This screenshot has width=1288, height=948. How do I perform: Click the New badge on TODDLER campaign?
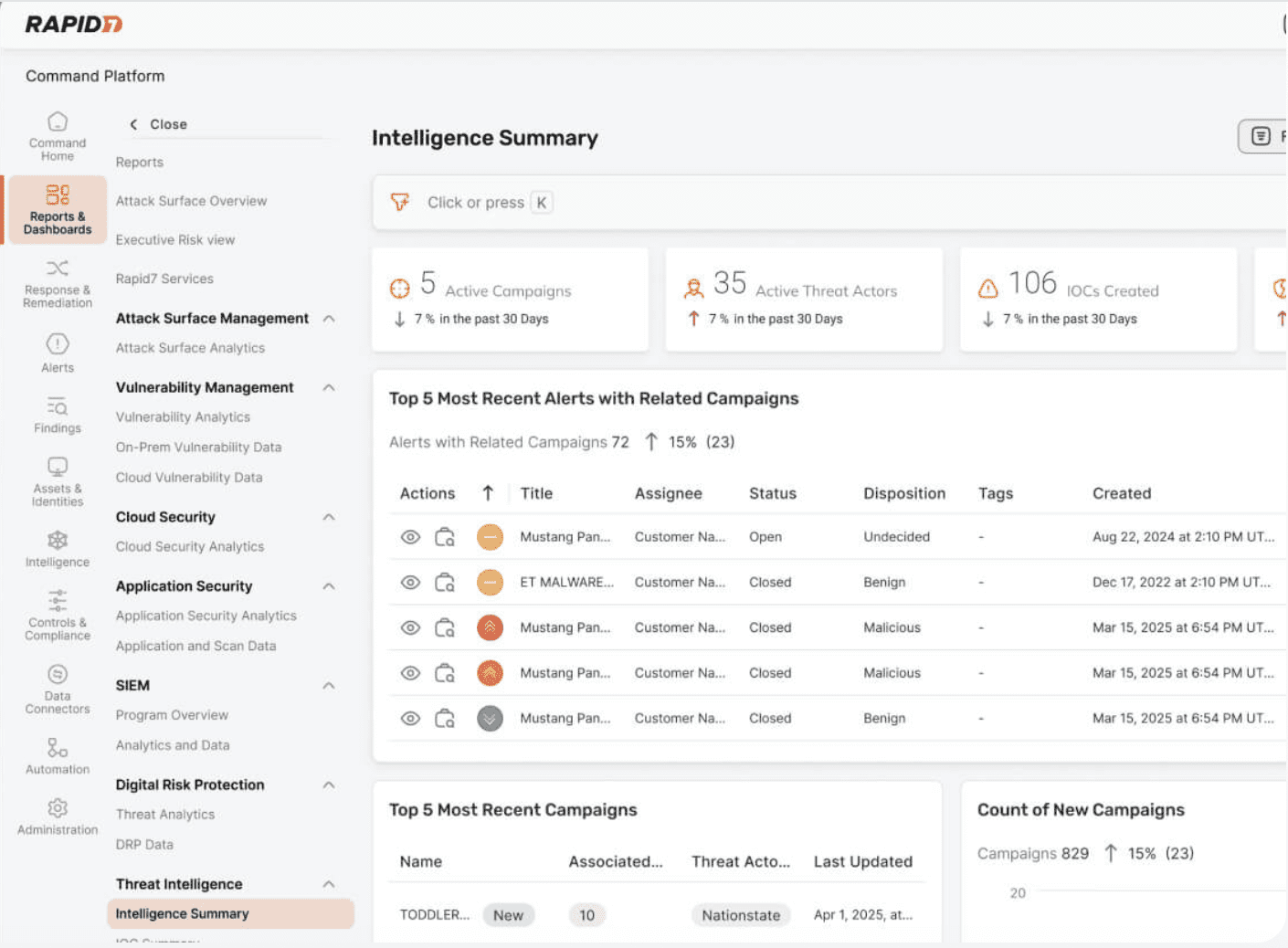[x=509, y=915]
